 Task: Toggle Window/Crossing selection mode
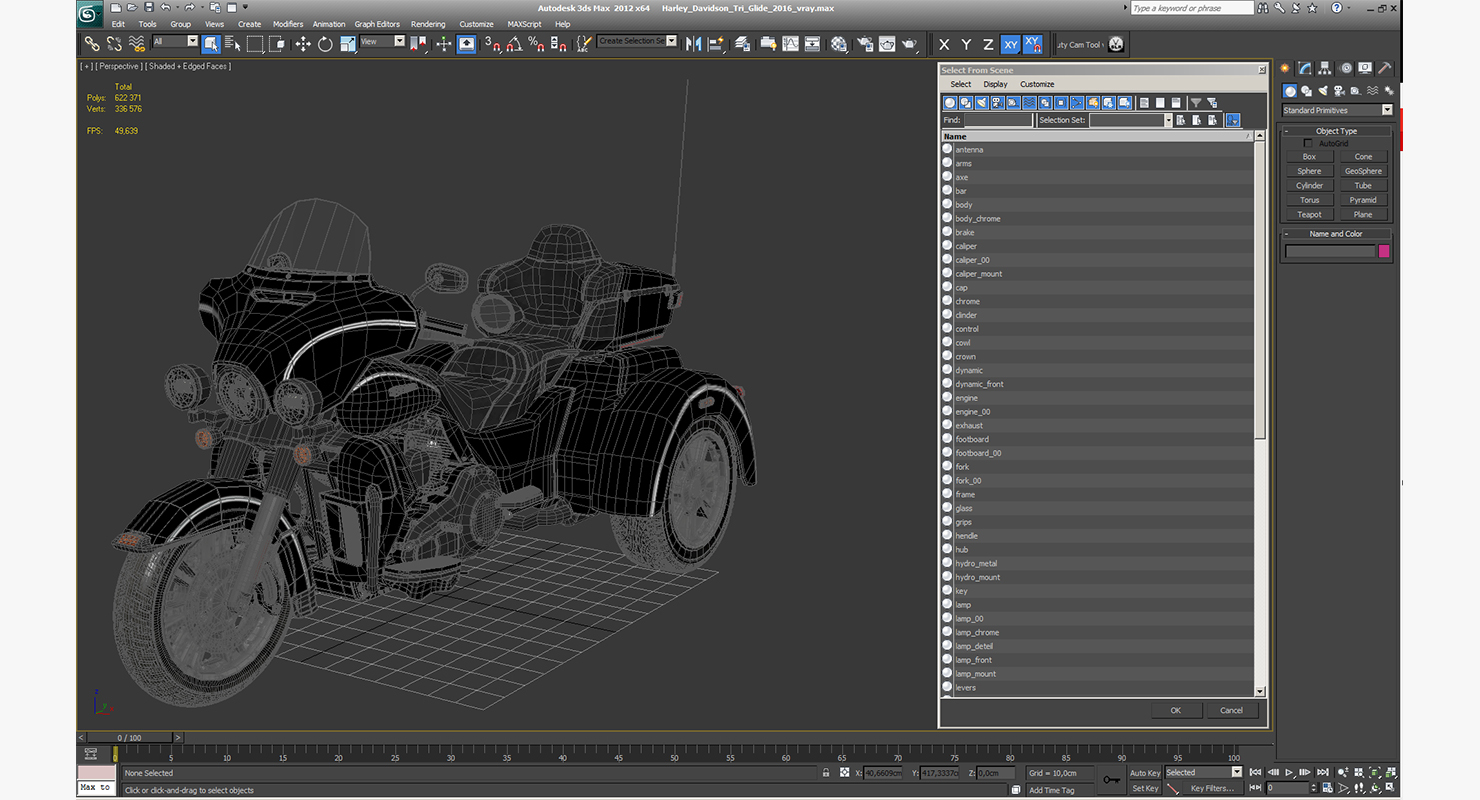277,44
